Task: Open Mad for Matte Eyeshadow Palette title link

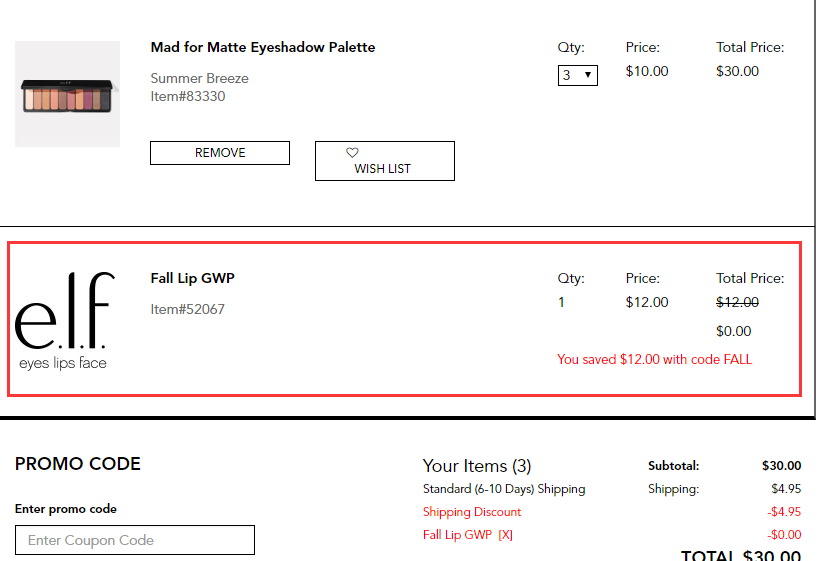Action: pyautogui.click(x=263, y=47)
